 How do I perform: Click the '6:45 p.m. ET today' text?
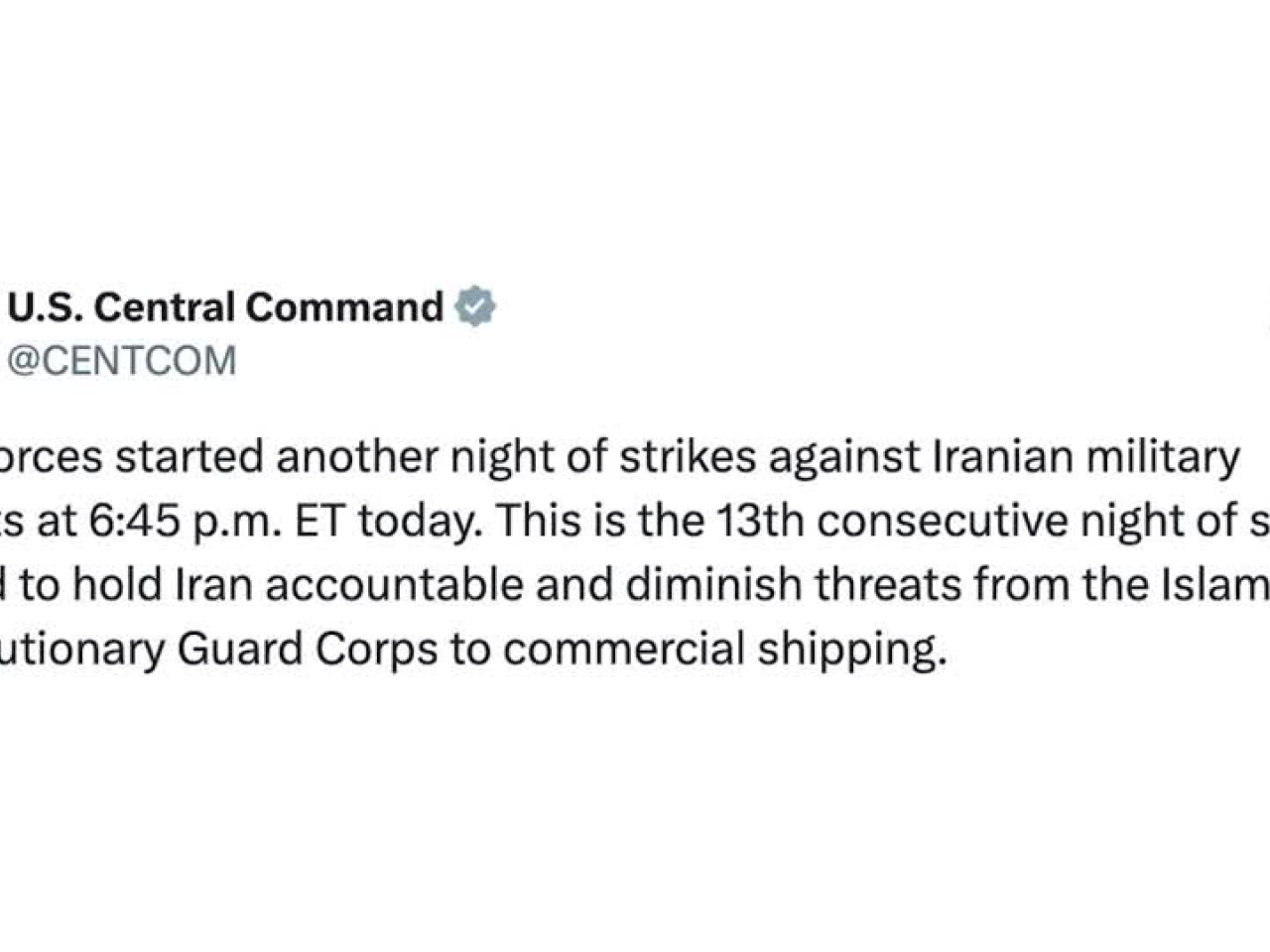284,522
